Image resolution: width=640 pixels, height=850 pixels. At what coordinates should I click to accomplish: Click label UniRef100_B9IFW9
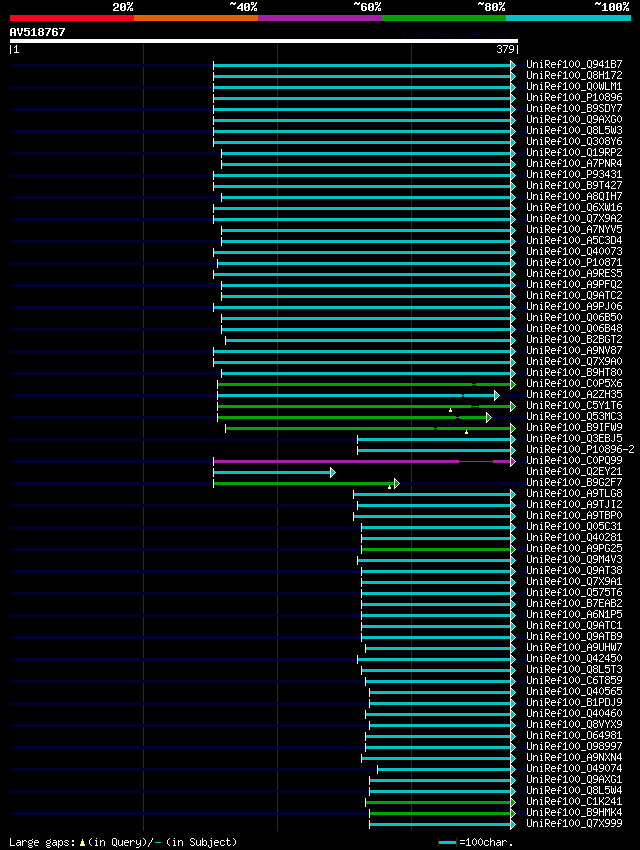click(574, 428)
